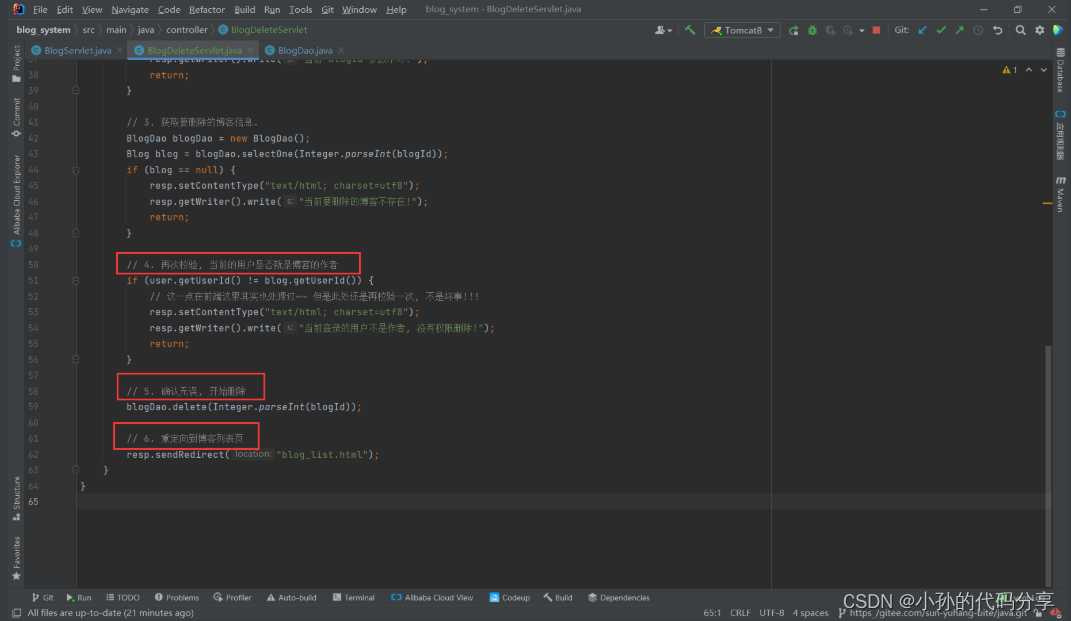
Task: Go to the previous highlighted problem arrow
Action: tap(1029, 70)
